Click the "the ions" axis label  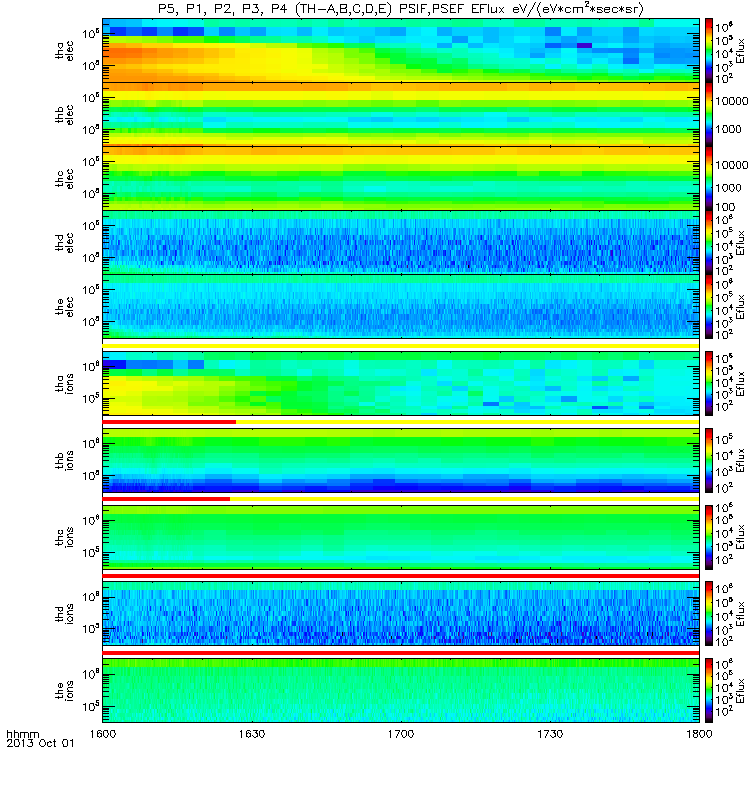(64, 690)
